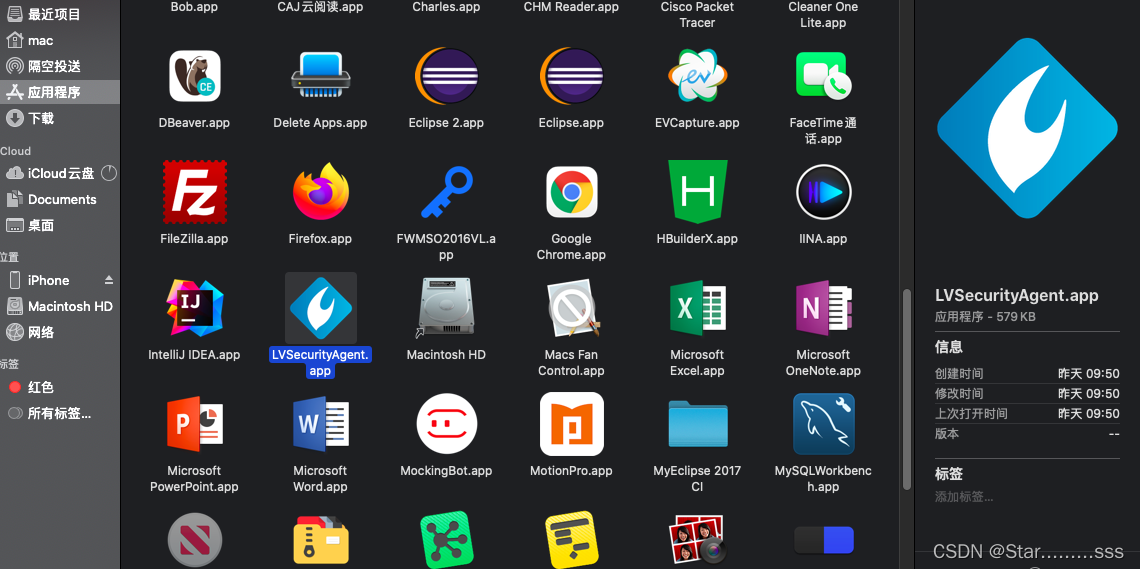The image size is (1140, 569).
Task: Click the blue toggle-shaped app icon
Action: click(x=823, y=541)
